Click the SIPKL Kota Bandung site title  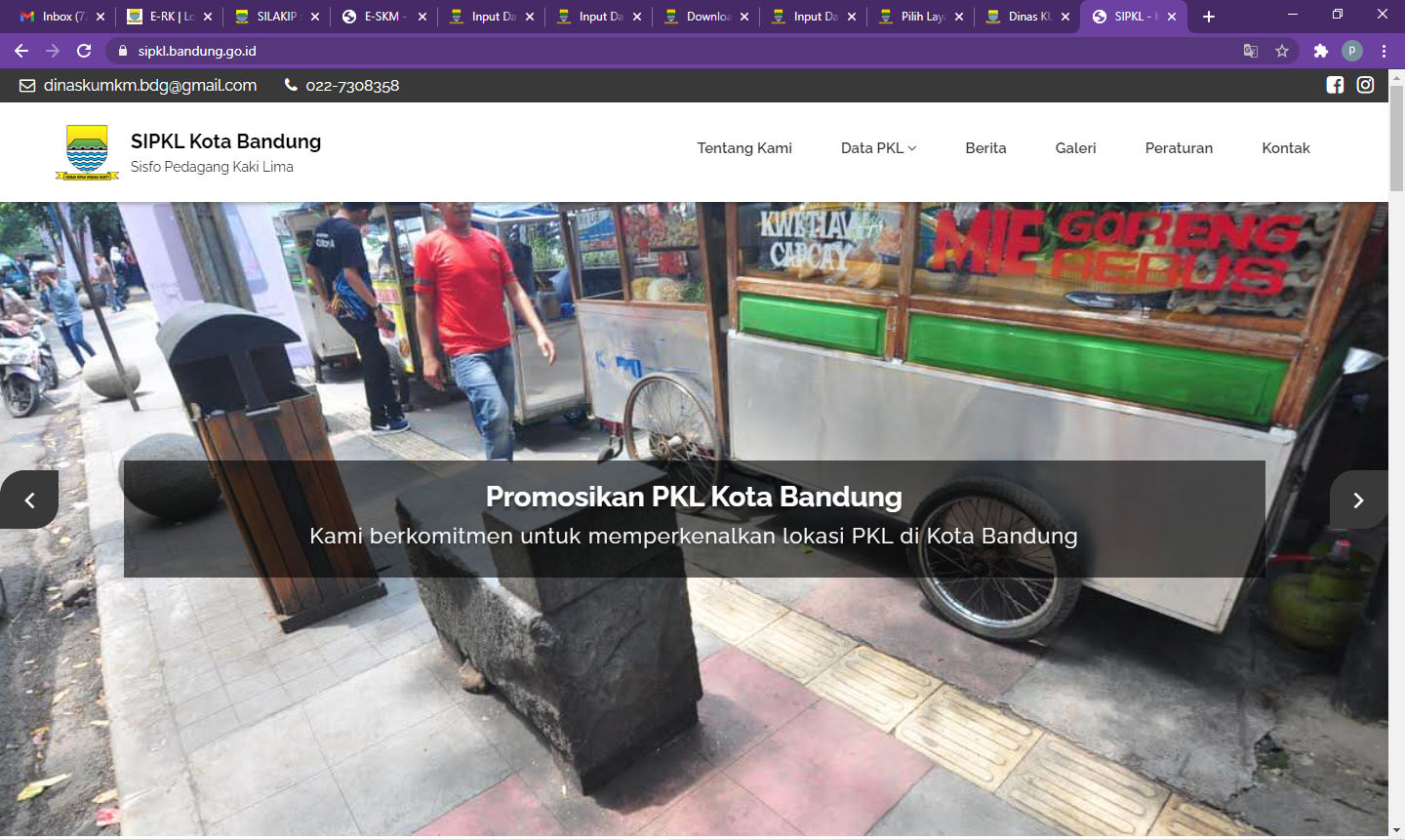(x=226, y=141)
